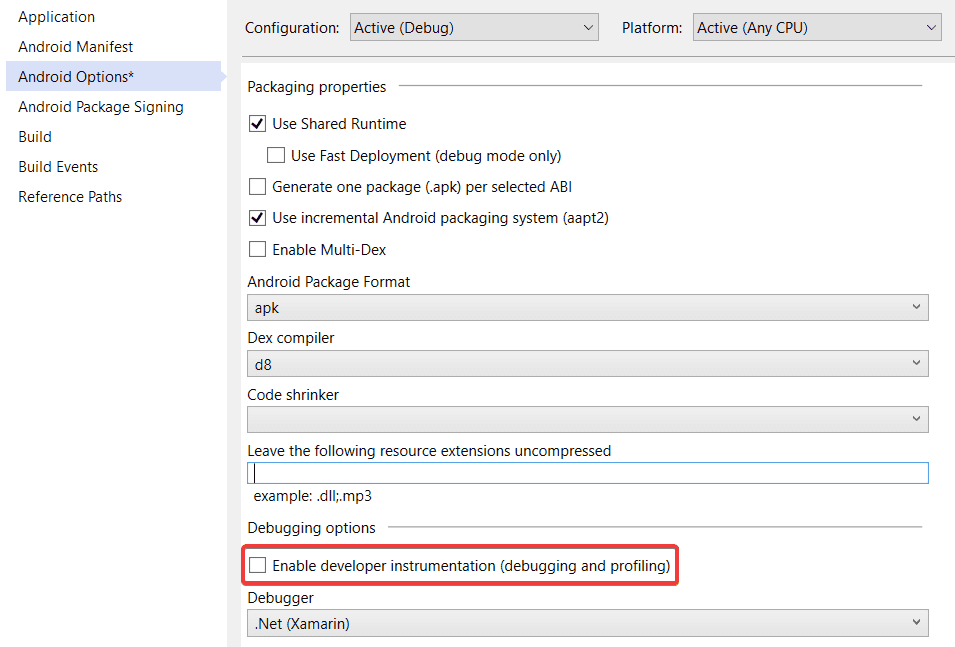The image size is (955, 647).
Task: Uncheck Use Shared Runtime
Action: click(x=257, y=124)
